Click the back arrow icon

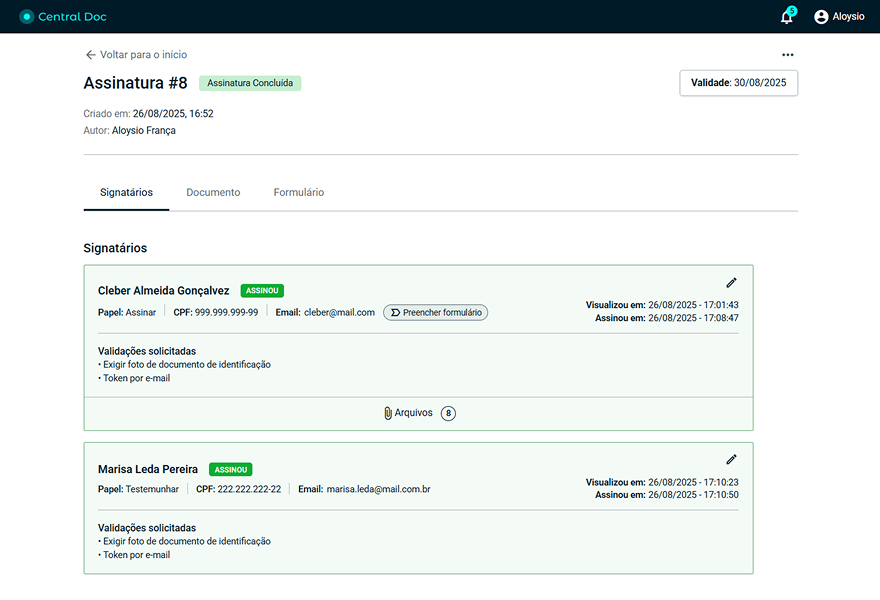pos(90,55)
